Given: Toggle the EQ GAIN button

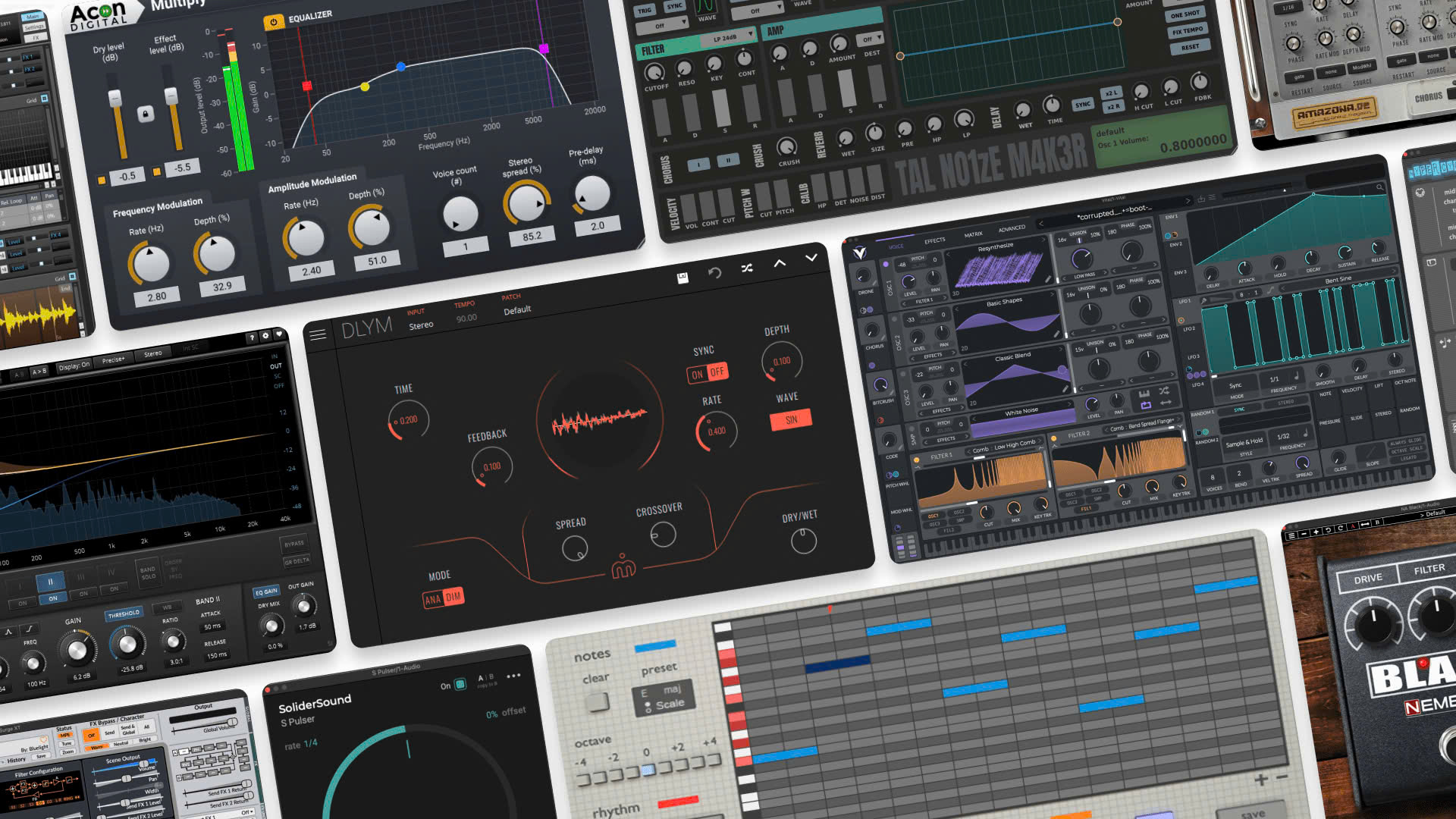Looking at the screenshot, I should click(266, 591).
